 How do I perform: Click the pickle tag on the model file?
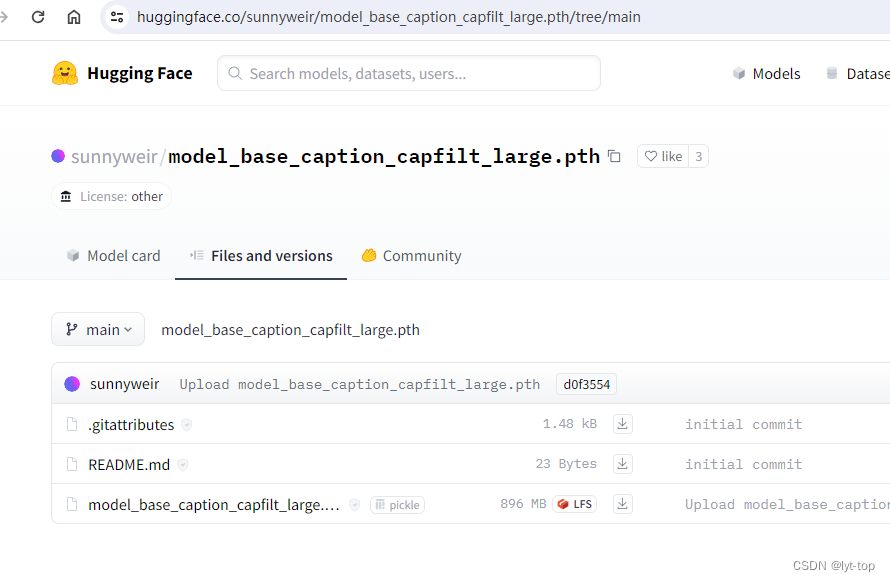397,505
